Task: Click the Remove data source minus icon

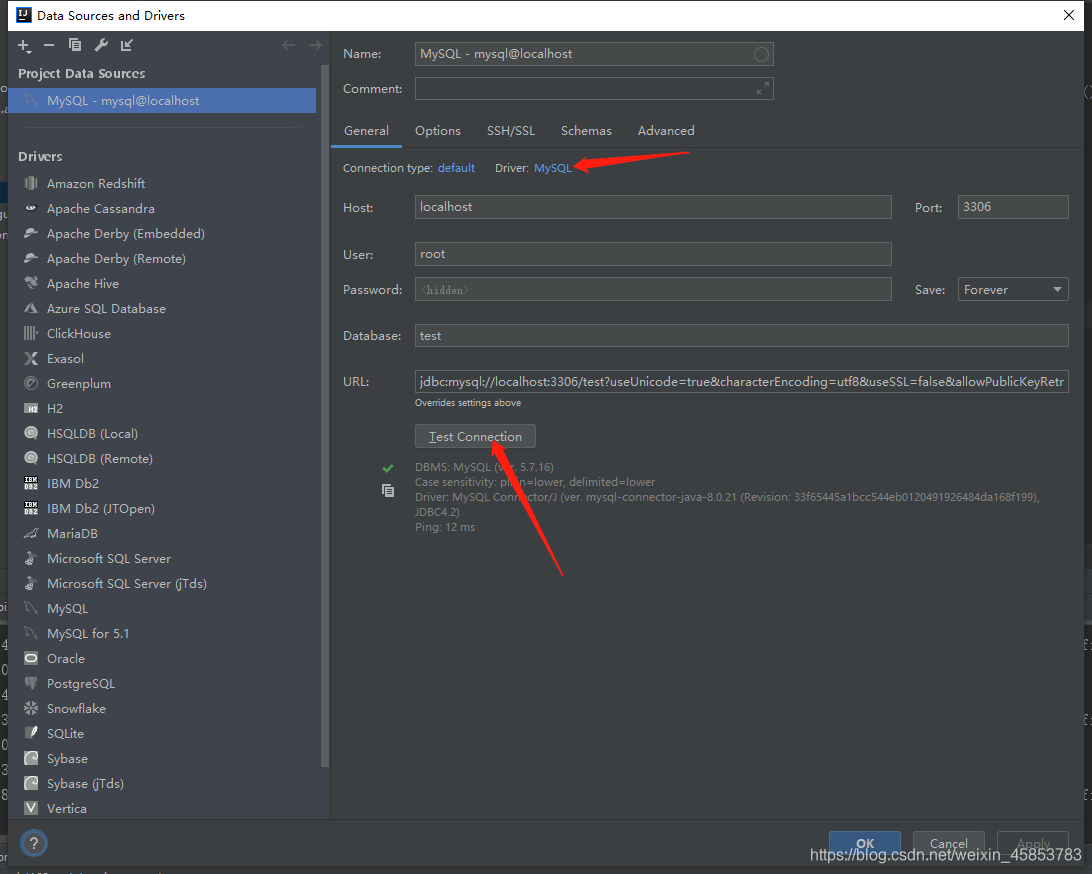Action: click(49, 45)
